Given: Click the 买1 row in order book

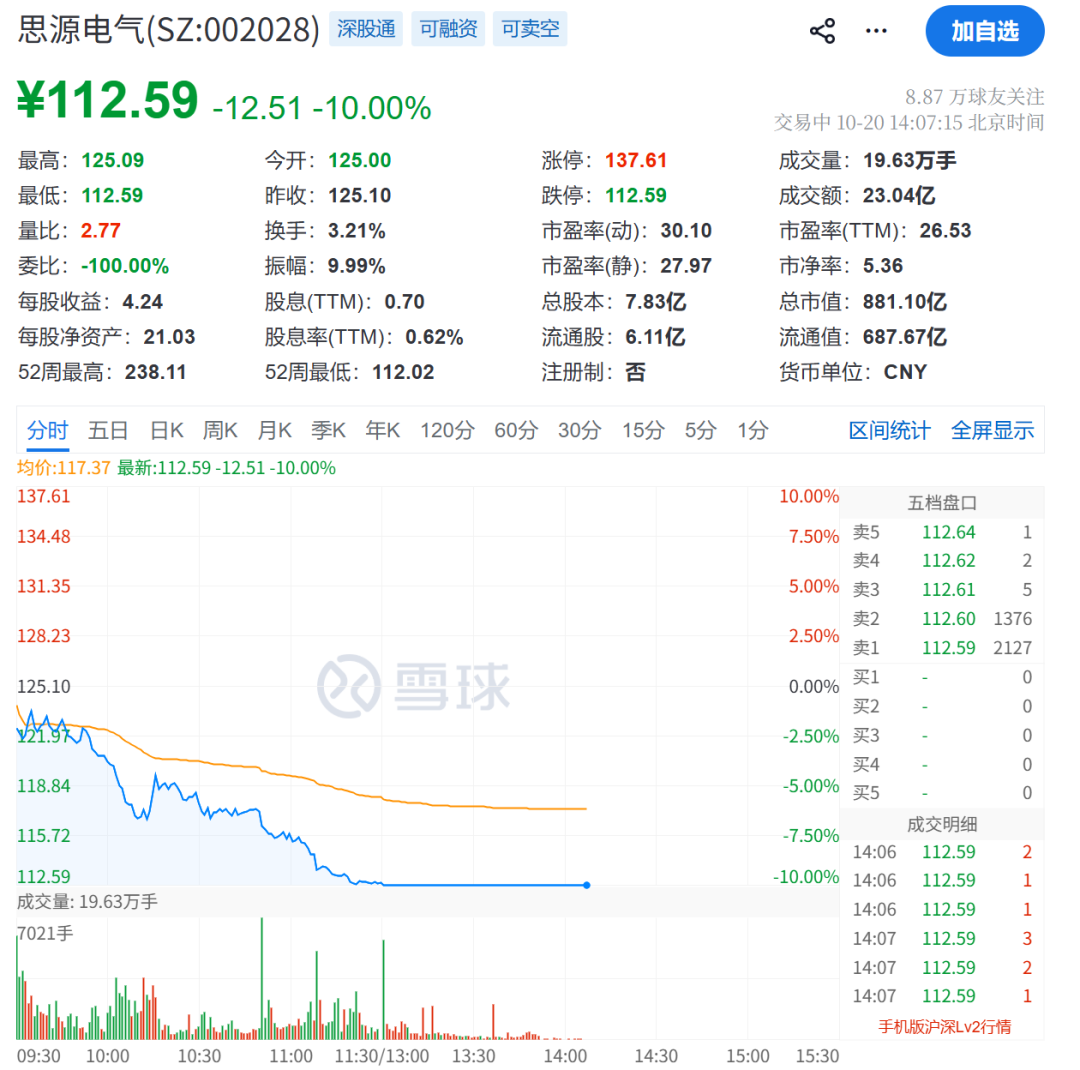Looking at the screenshot, I should coord(942,677).
